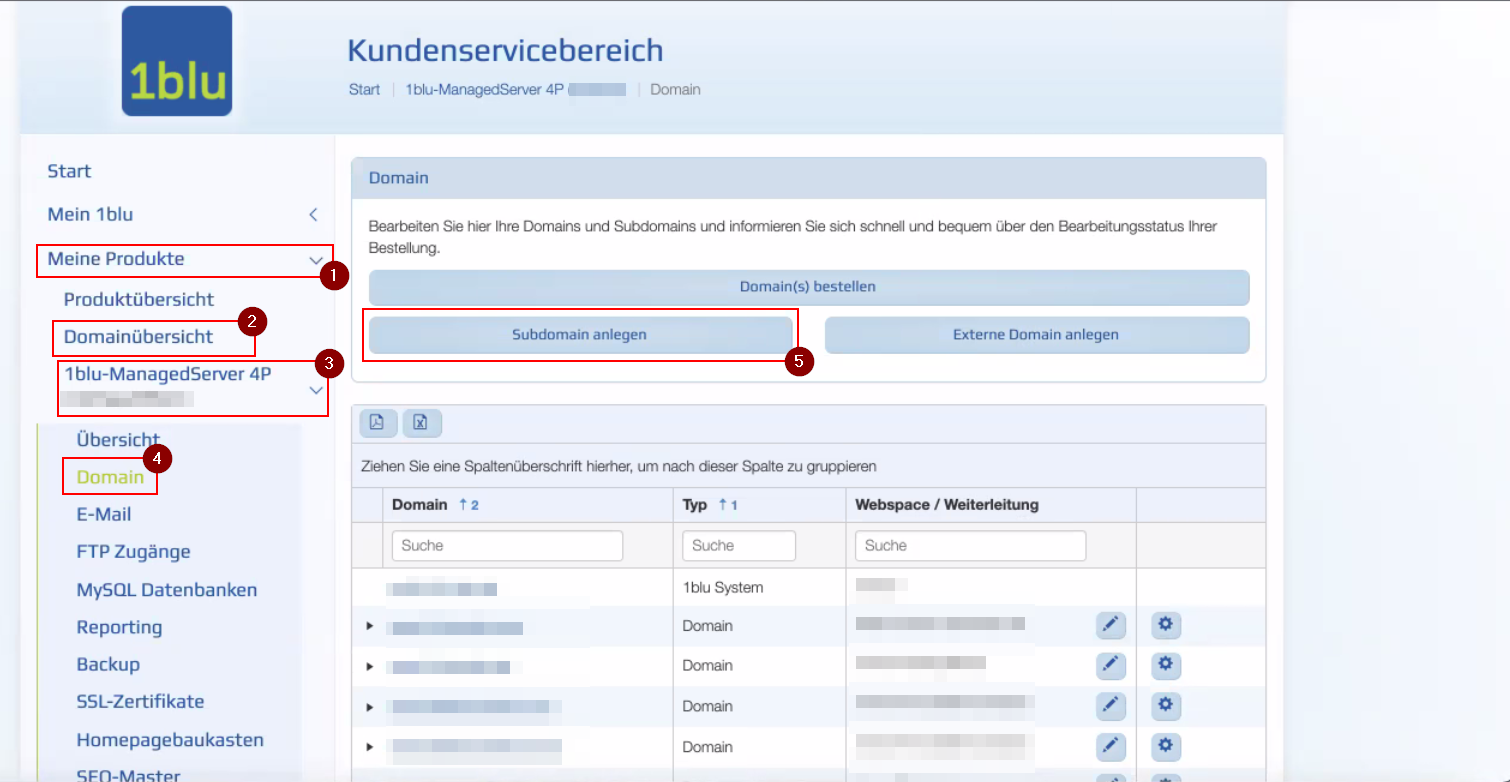This screenshot has height=782, width=1510.
Task: Focus the Typ column search field
Action: tap(739, 546)
